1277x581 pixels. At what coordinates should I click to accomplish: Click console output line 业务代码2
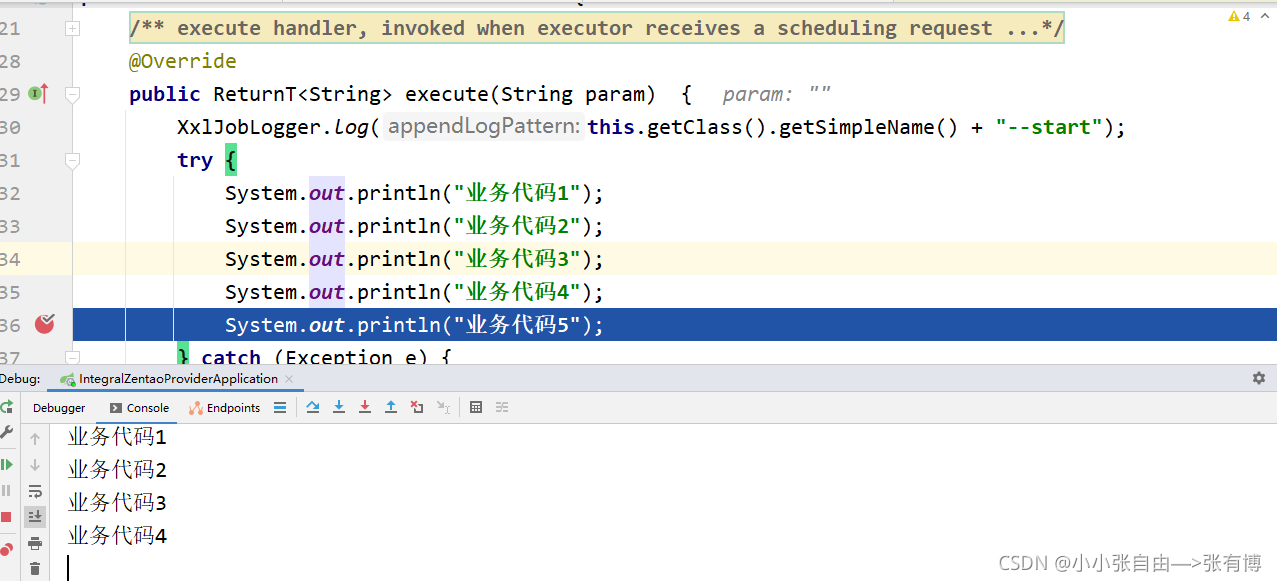click(117, 470)
